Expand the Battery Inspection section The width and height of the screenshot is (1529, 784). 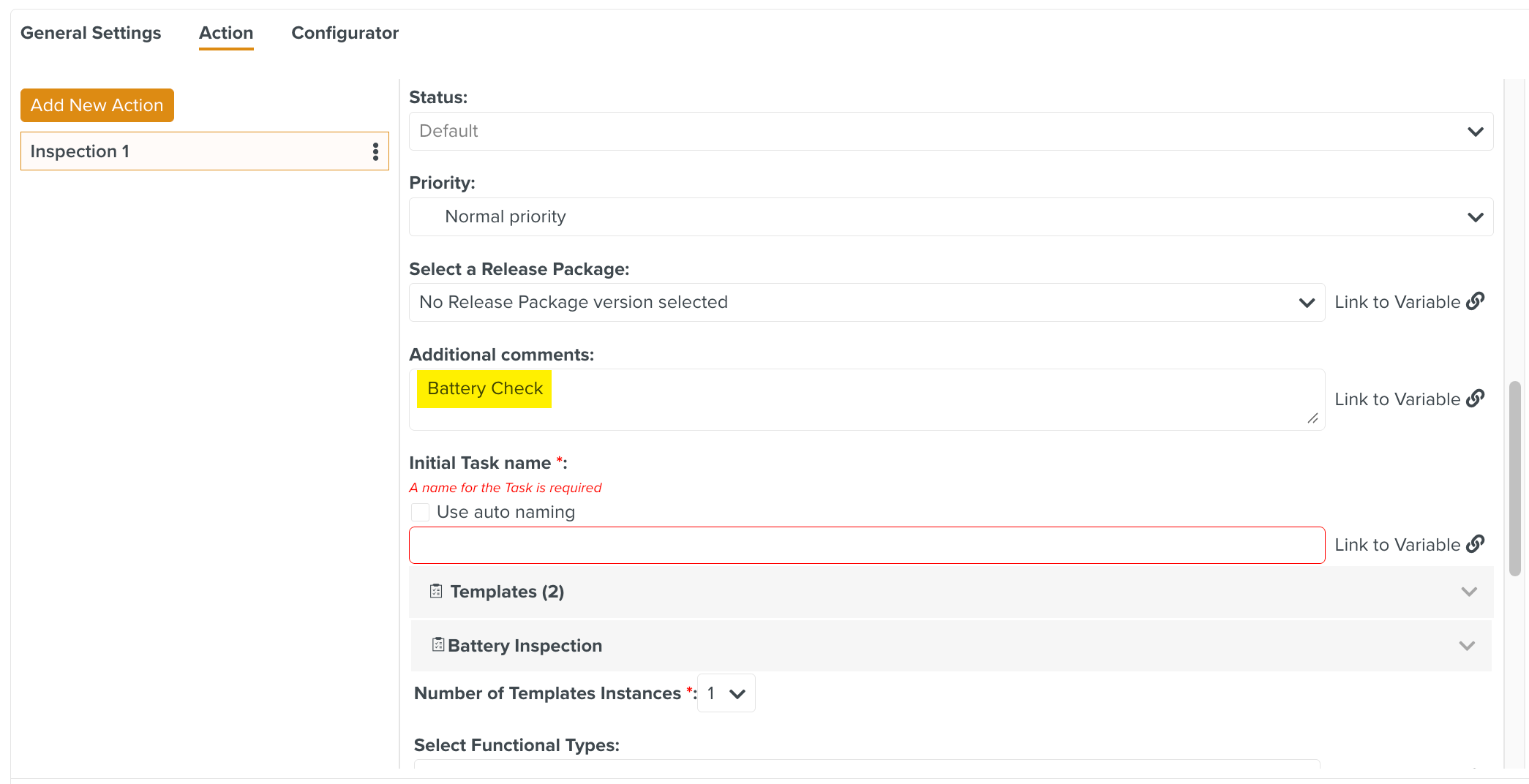[x=1466, y=646]
